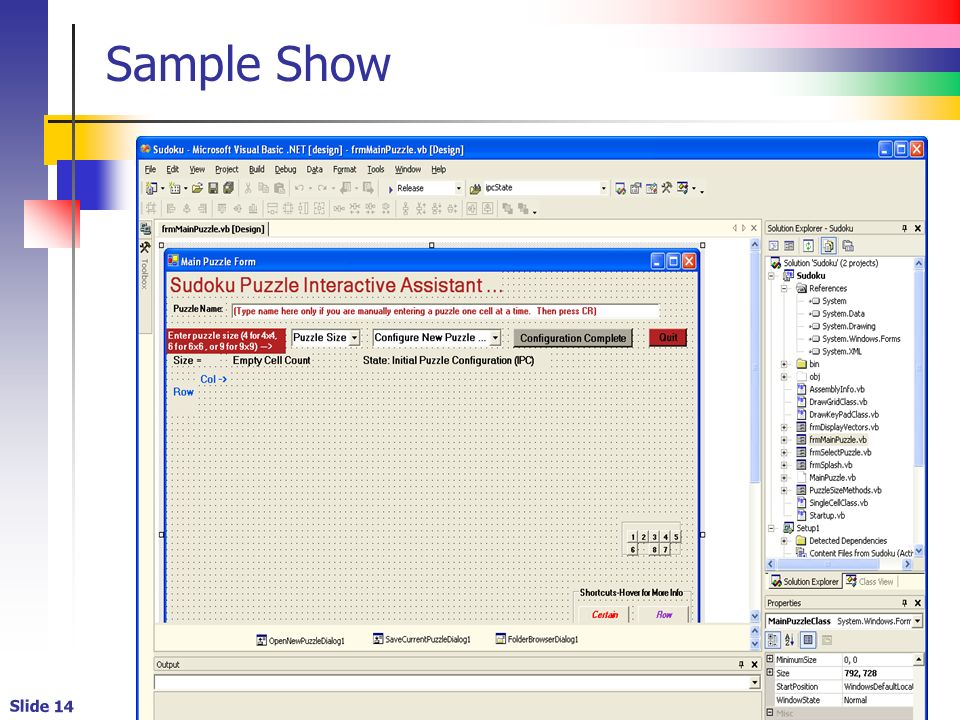Screen dimensions: 960x720
Task: Collapse the Sudoku project node
Action: 771,276
